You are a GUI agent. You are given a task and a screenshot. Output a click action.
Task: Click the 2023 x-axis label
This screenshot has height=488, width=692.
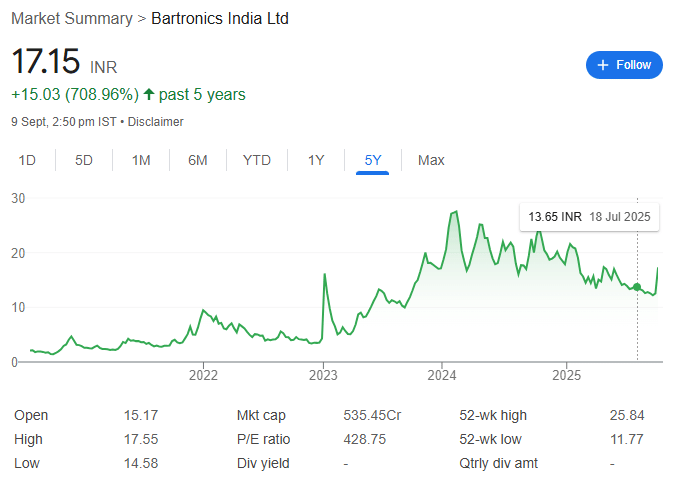coord(323,375)
